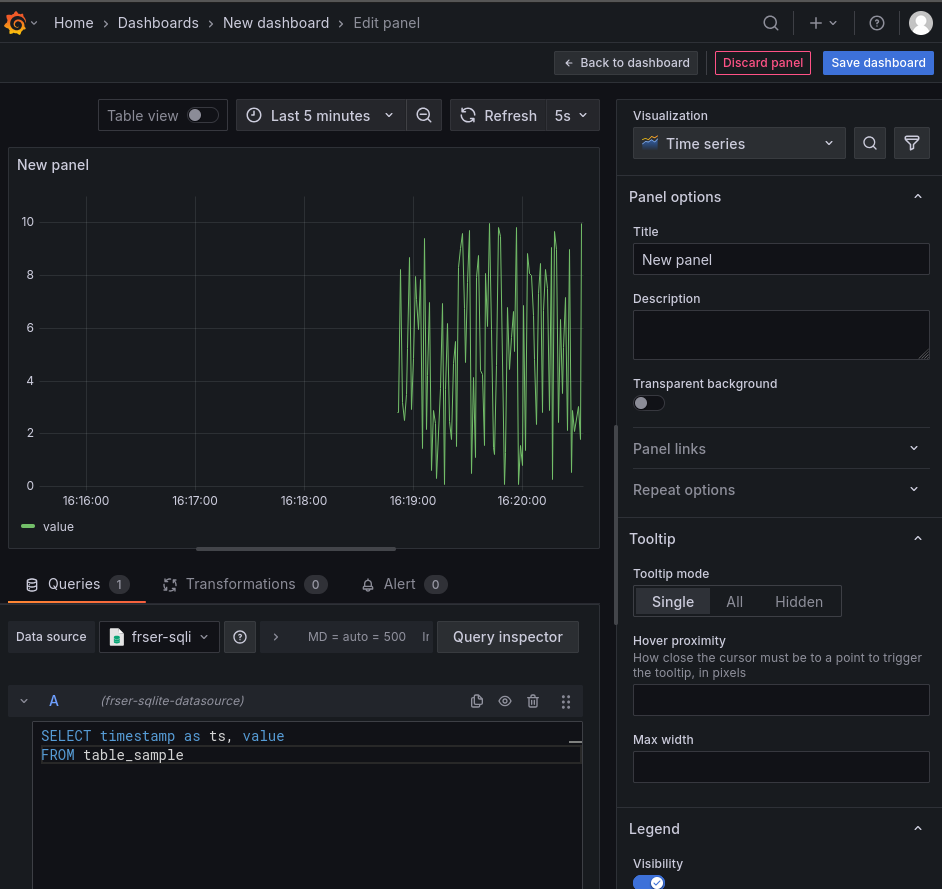Toggle the Table view switch
The height and width of the screenshot is (889, 942).
(x=202, y=116)
